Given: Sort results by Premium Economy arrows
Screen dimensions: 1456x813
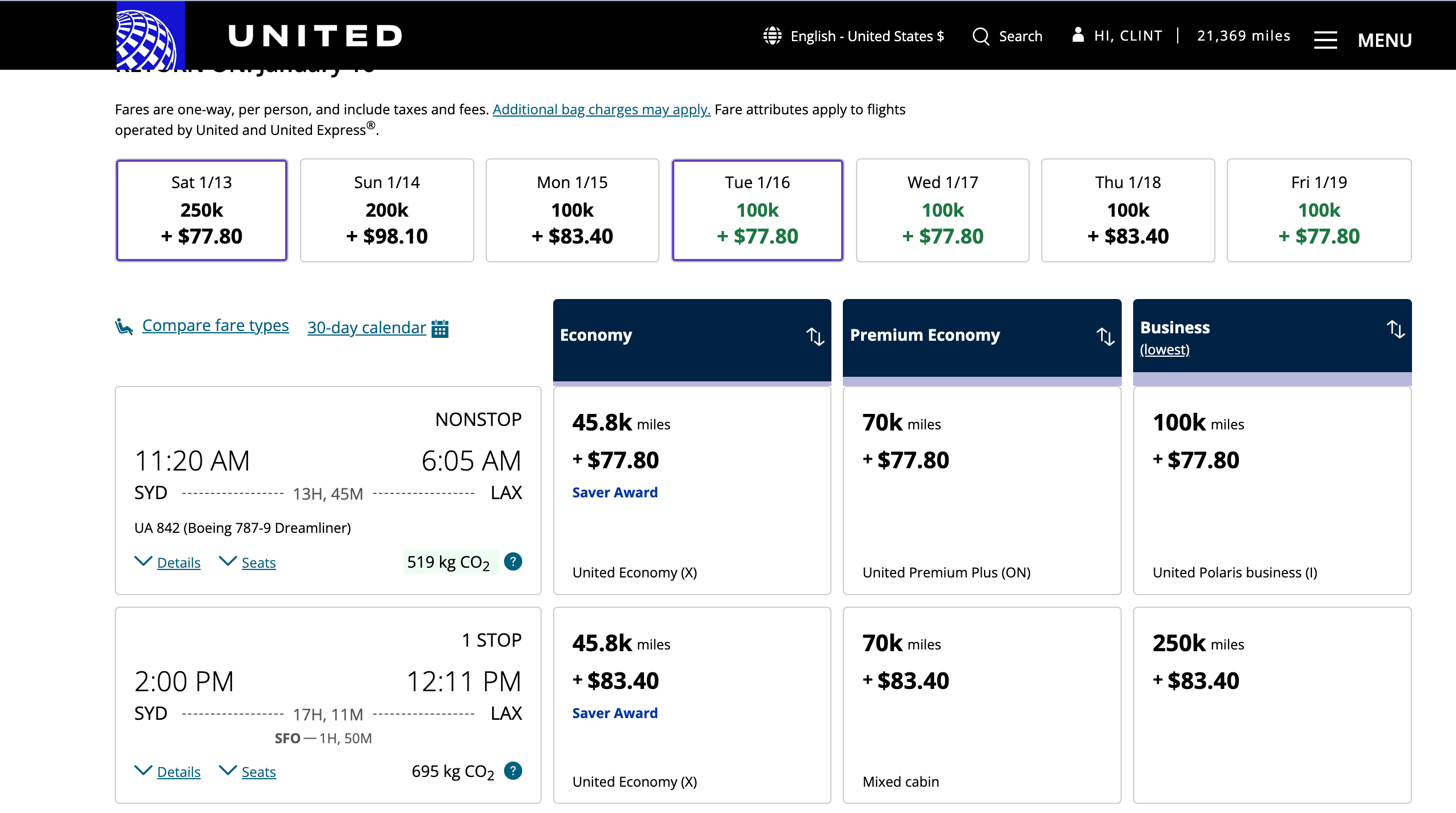Looking at the screenshot, I should coord(1105,336).
